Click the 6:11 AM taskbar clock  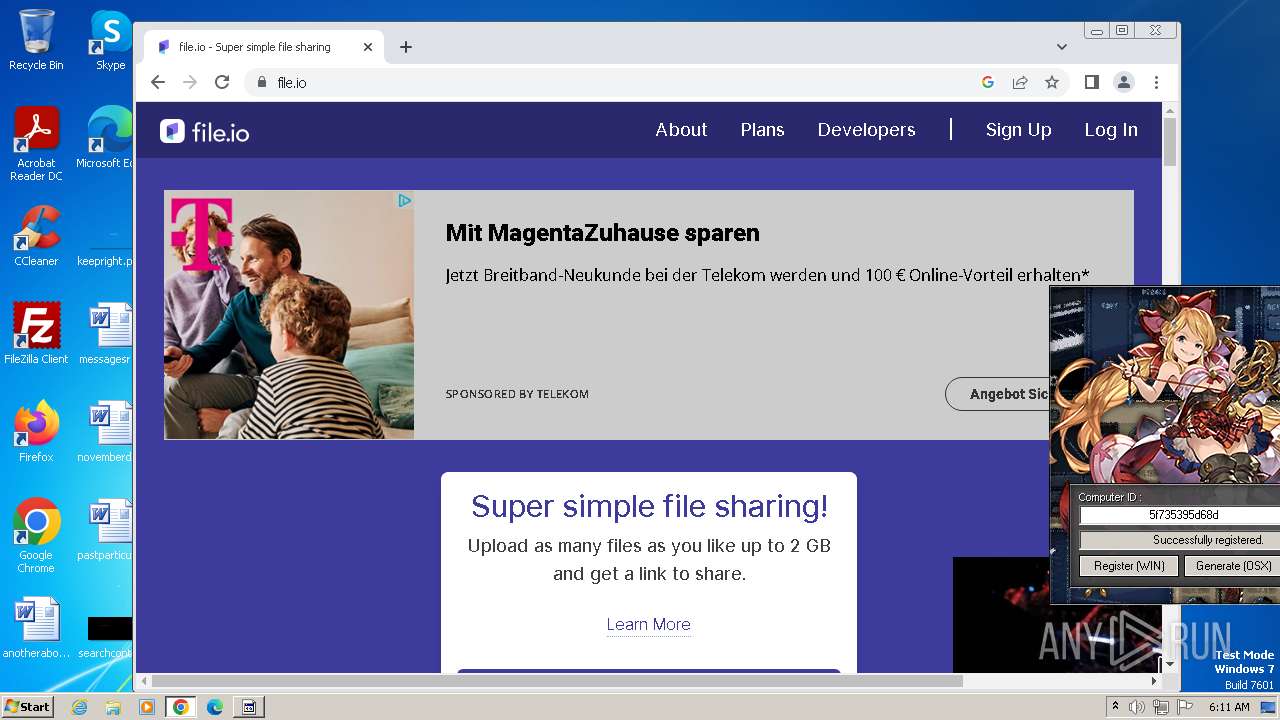point(1229,707)
